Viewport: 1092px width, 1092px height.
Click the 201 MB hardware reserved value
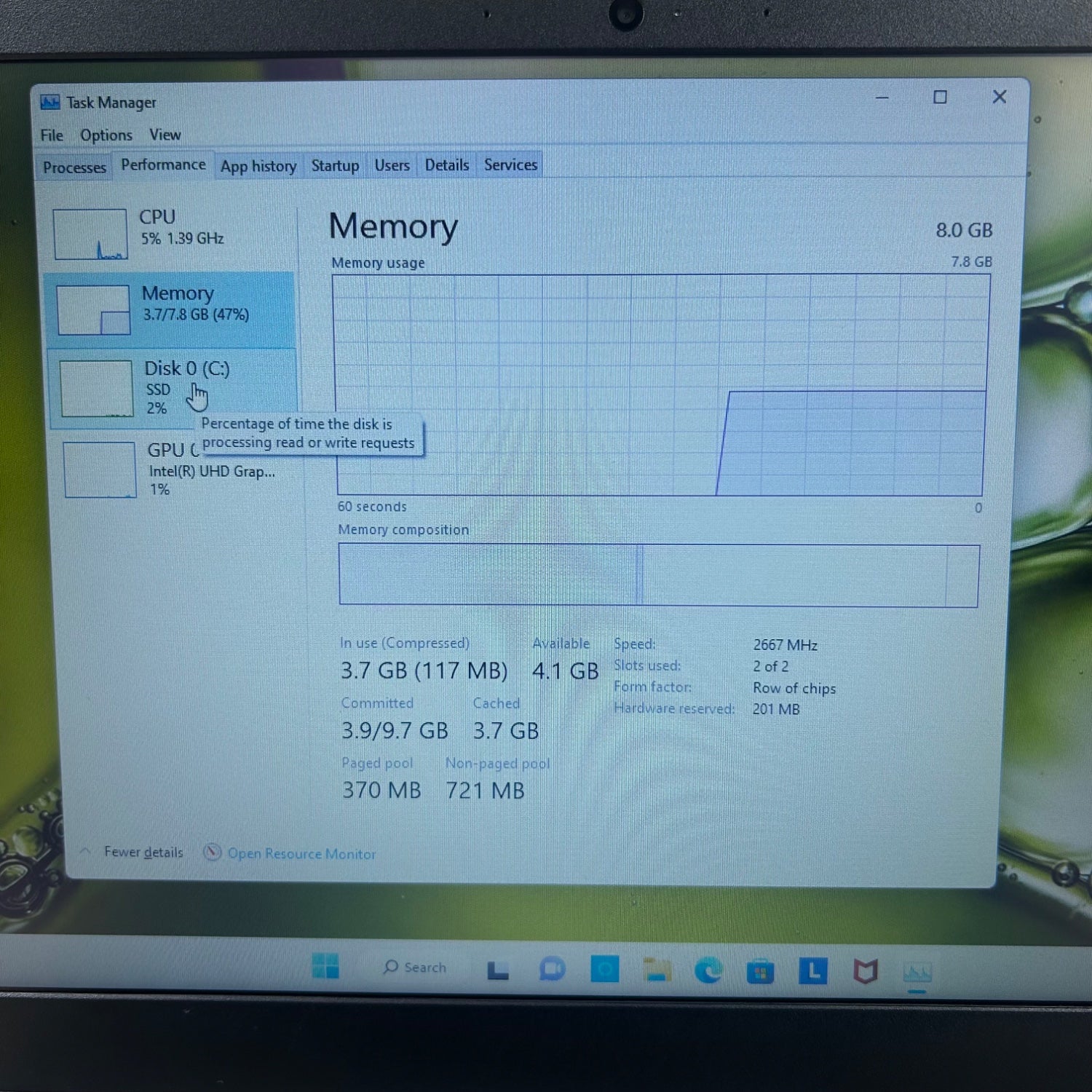(776, 709)
